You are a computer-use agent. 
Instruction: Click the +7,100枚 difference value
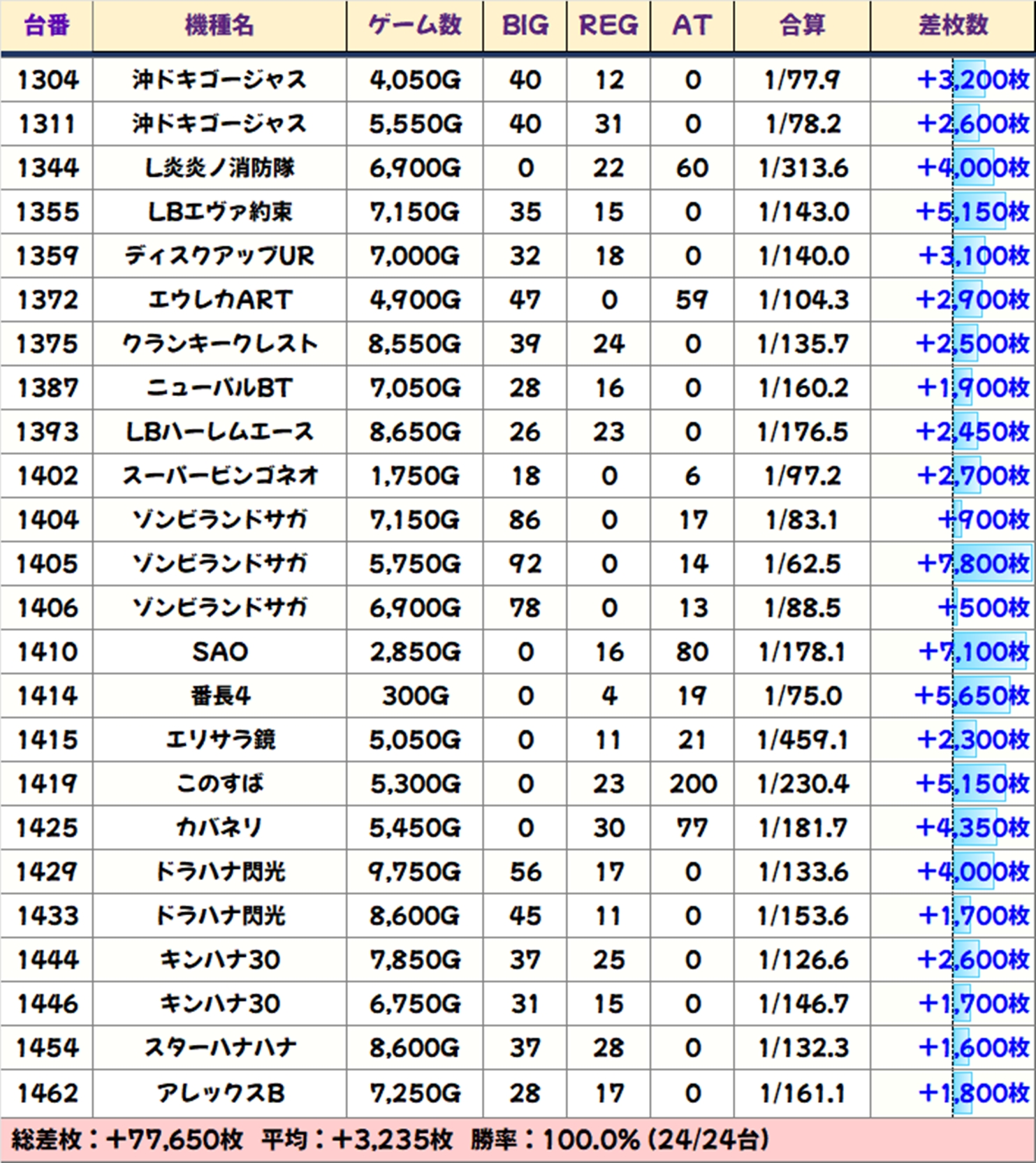972,652
